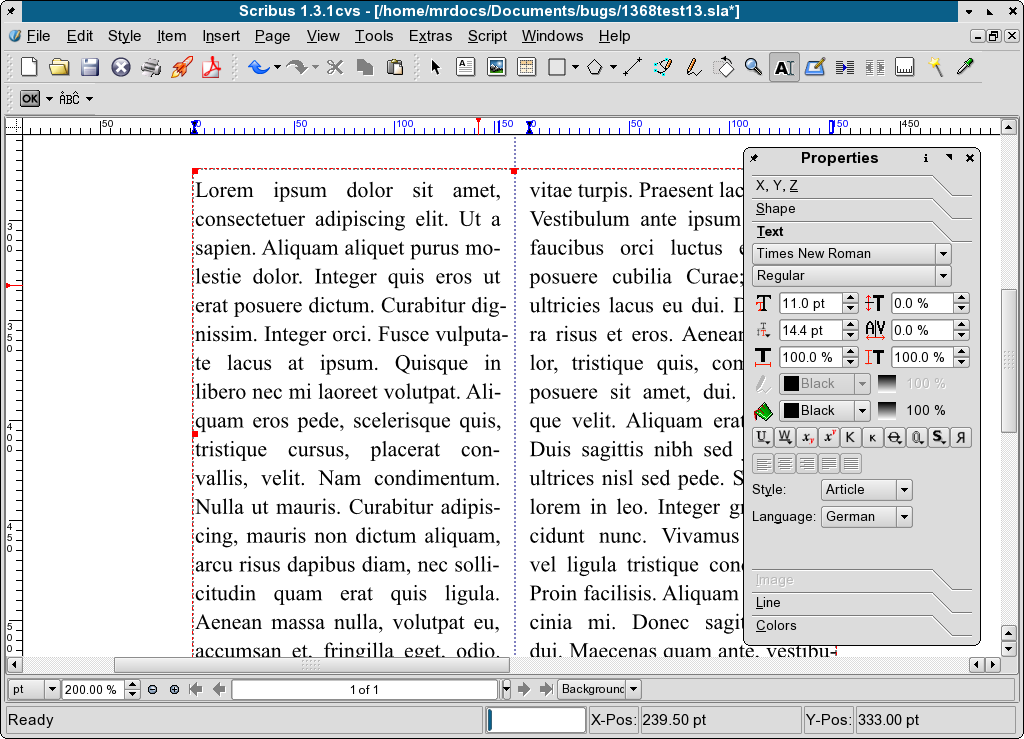Toggle Underline text style button
Image resolution: width=1024 pixels, height=739 pixels.
[x=762, y=437]
